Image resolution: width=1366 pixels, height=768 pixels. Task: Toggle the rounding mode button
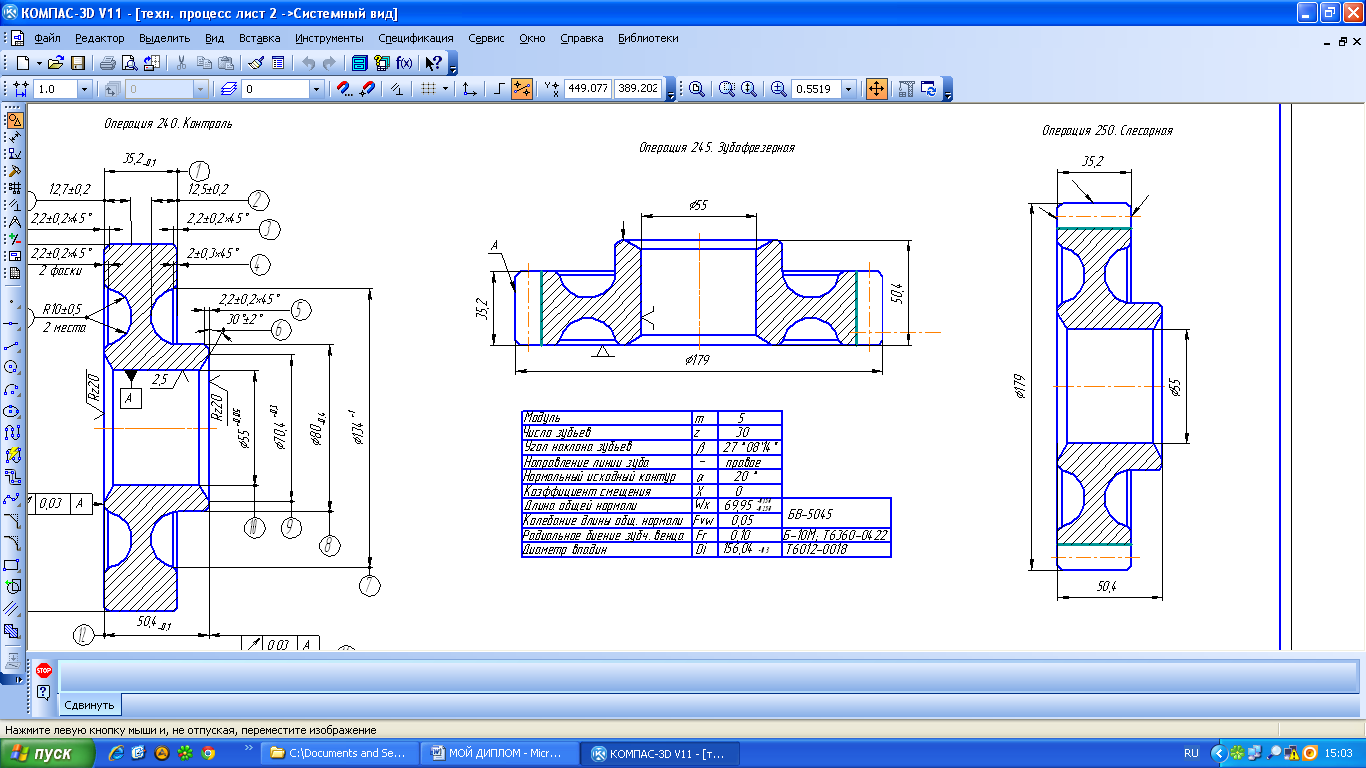(x=521, y=89)
